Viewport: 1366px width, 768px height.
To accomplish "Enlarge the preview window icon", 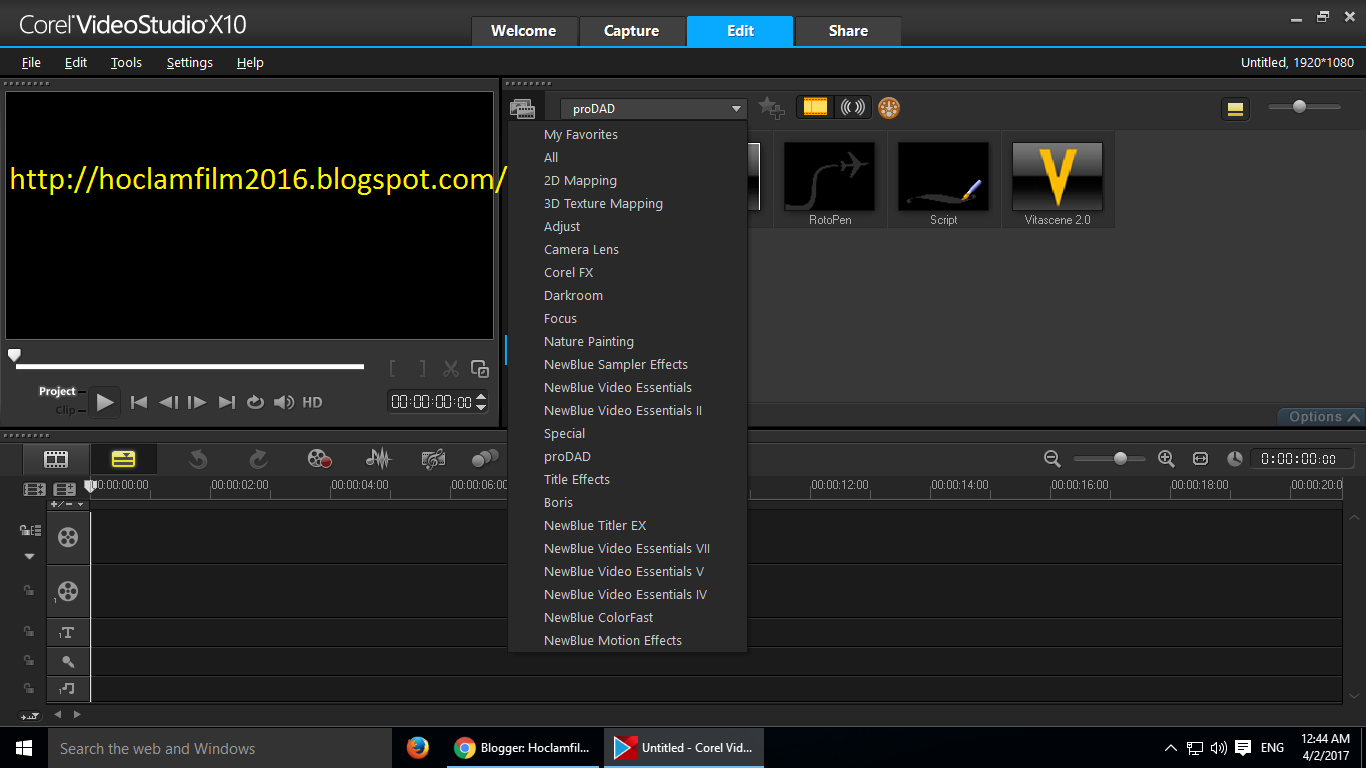I will [480, 369].
